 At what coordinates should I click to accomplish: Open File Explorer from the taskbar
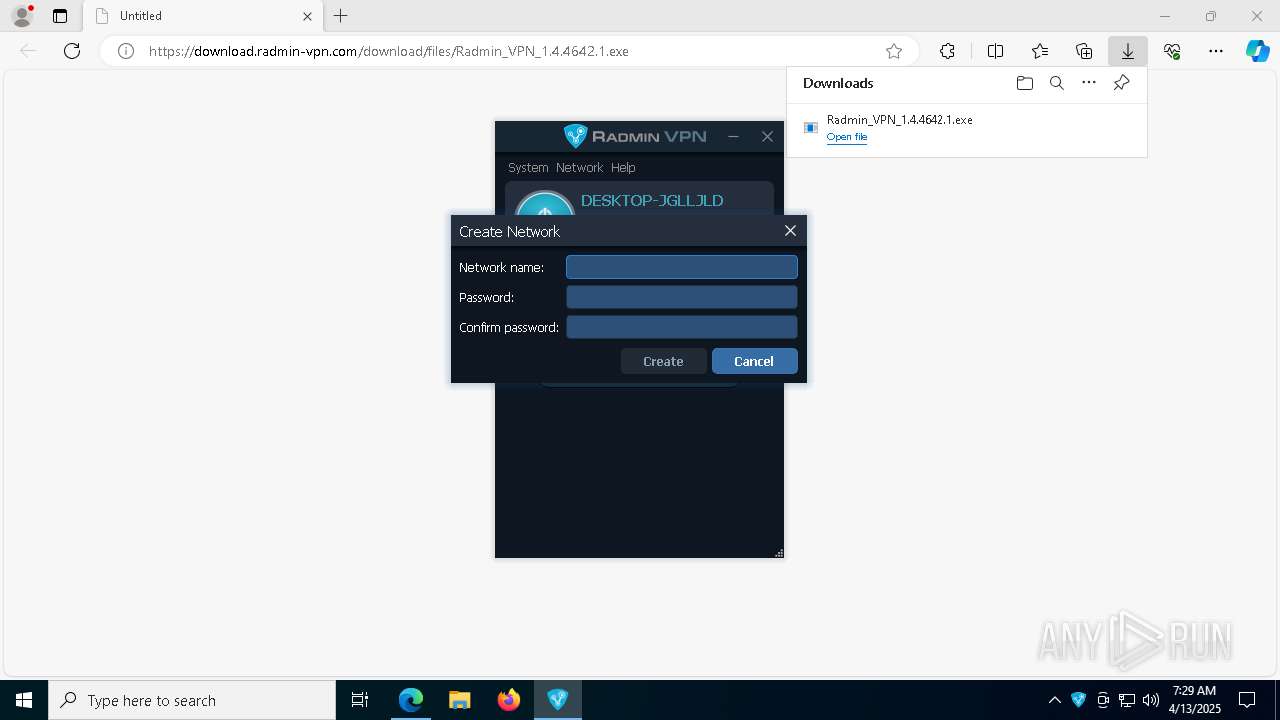(460, 700)
